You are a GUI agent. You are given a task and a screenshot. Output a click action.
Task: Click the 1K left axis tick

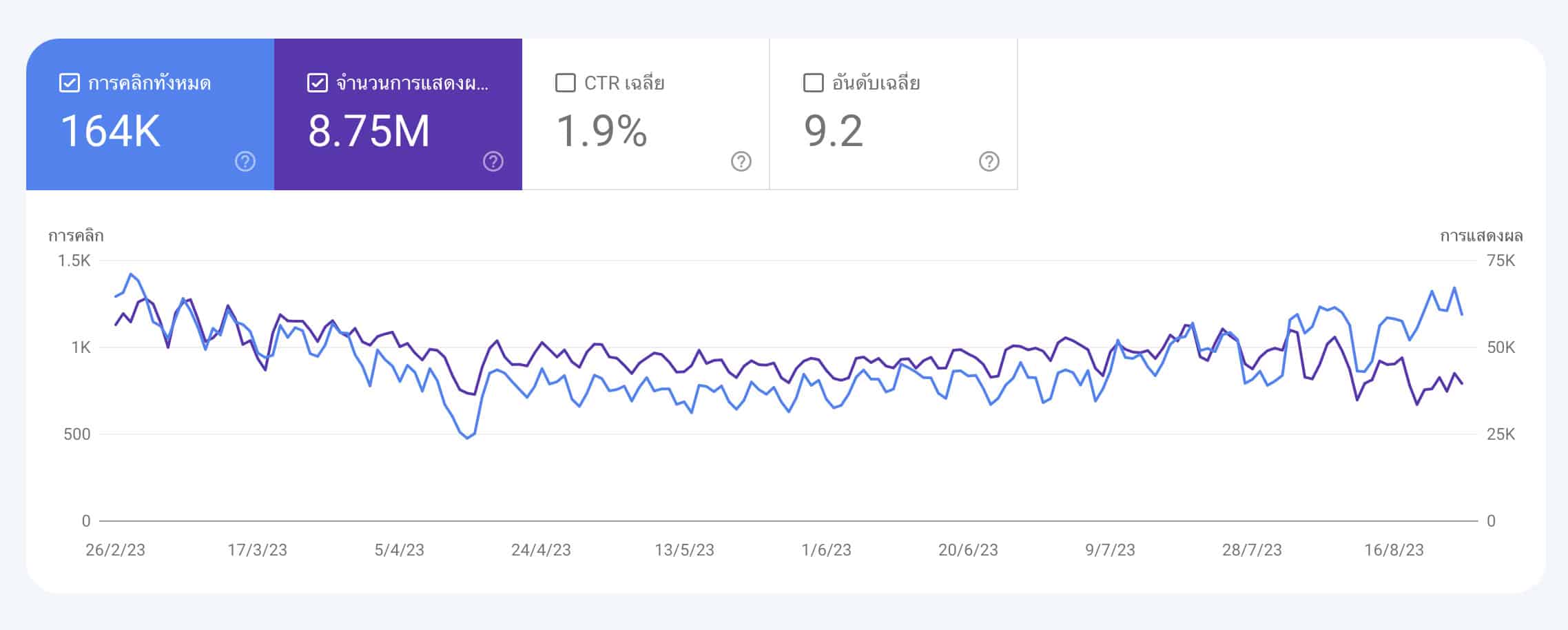click(81, 347)
